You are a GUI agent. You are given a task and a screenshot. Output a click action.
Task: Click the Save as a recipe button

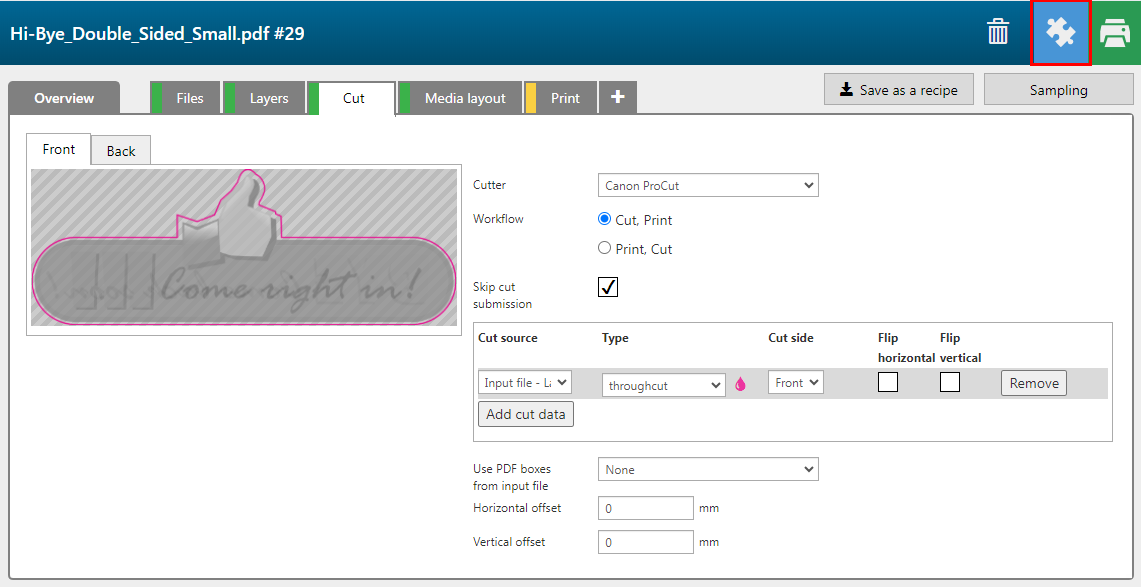pos(899,90)
